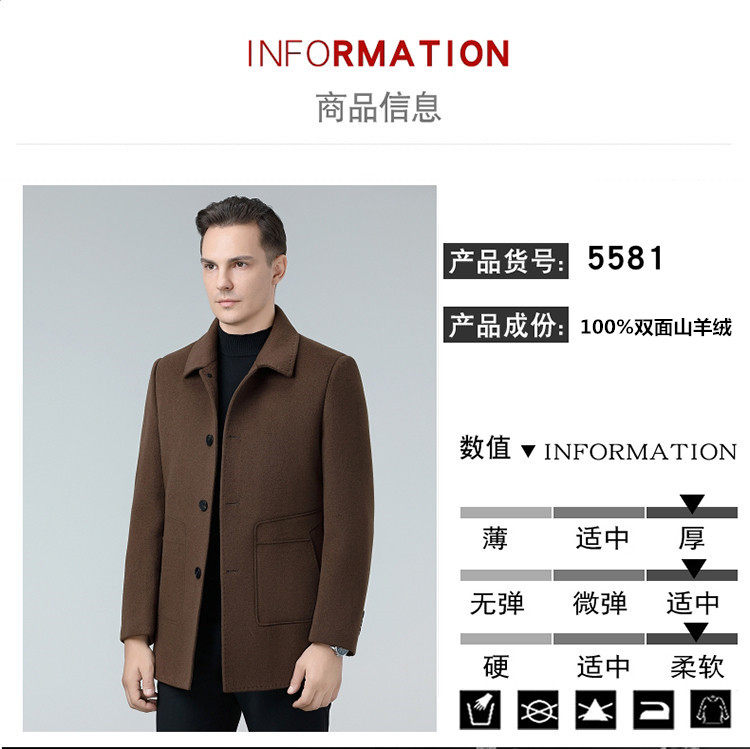Select the 柔软 softness label
Image resolution: width=750 pixels, height=749 pixels.
click(x=697, y=667)
